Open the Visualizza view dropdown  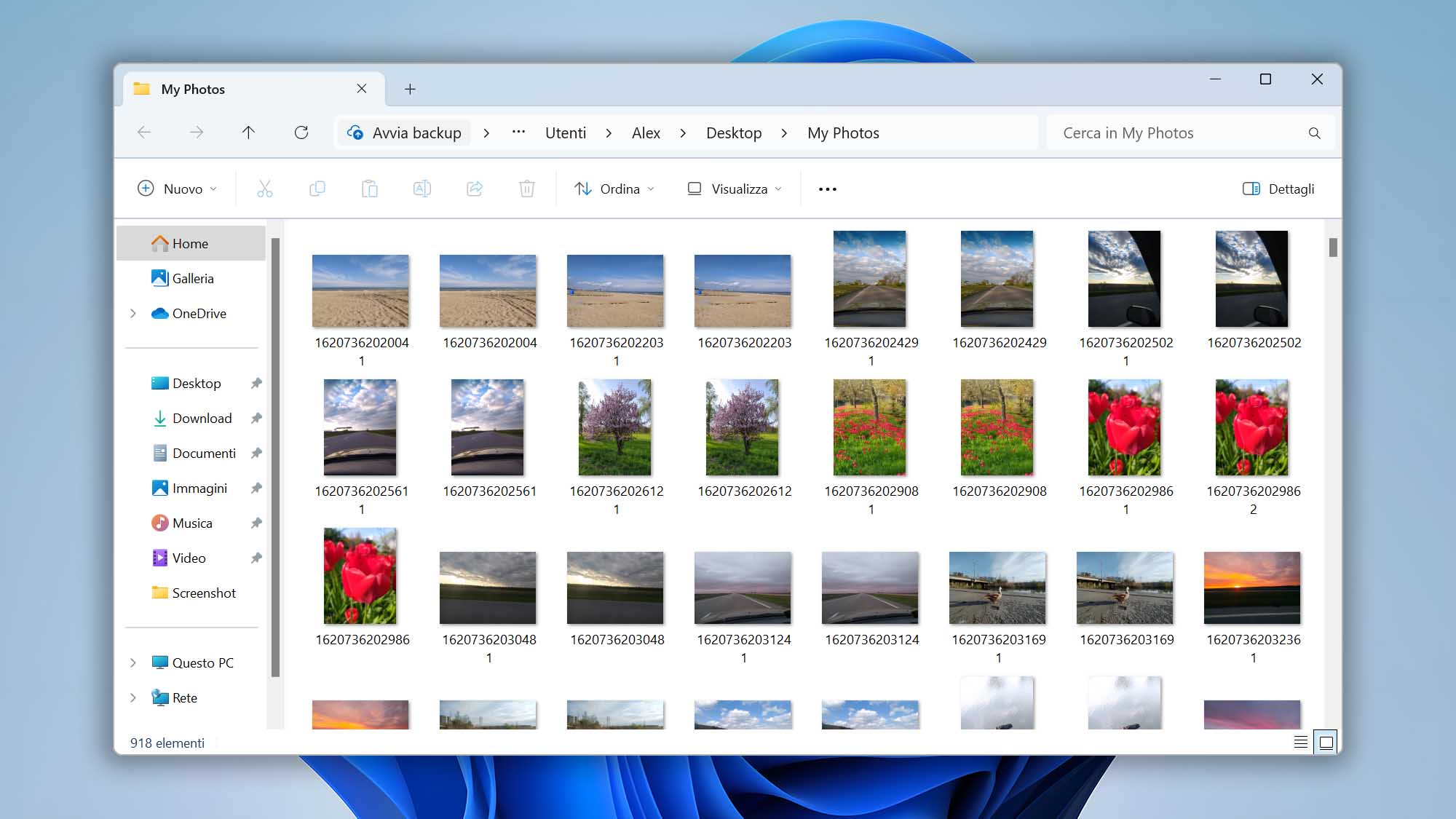[735, 189]
